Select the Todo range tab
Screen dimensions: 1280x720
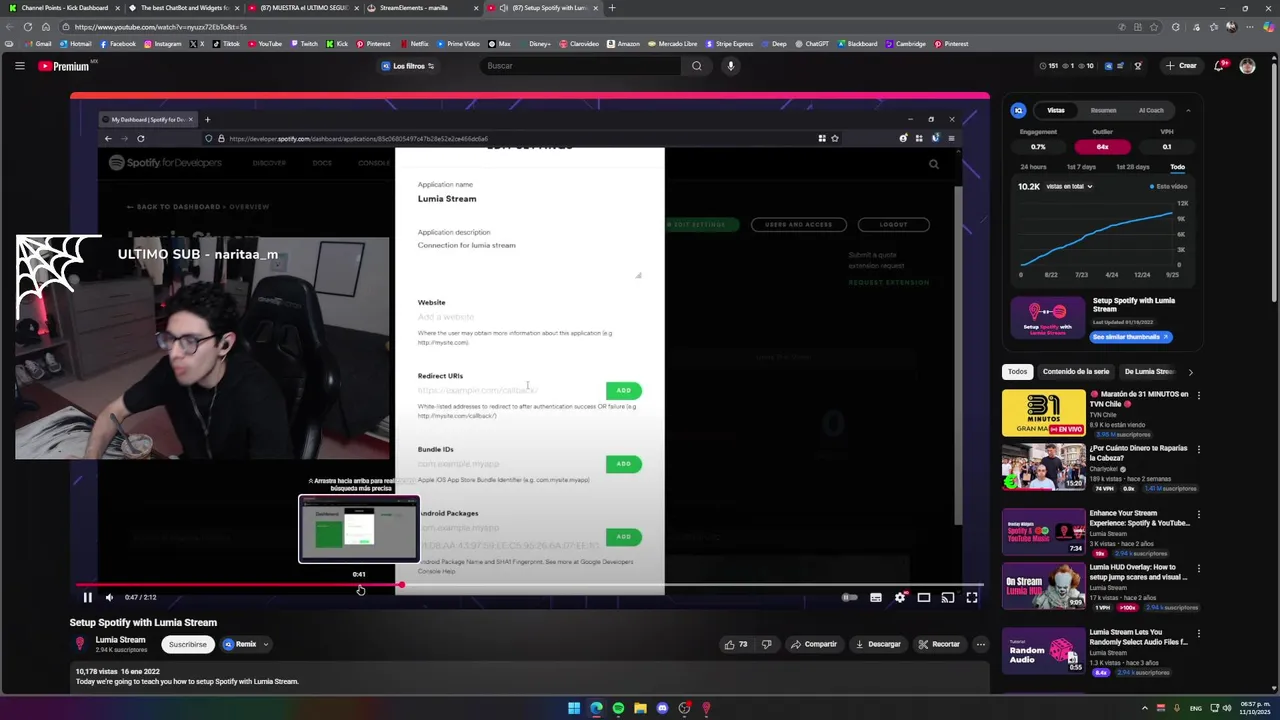point(1177,167)
